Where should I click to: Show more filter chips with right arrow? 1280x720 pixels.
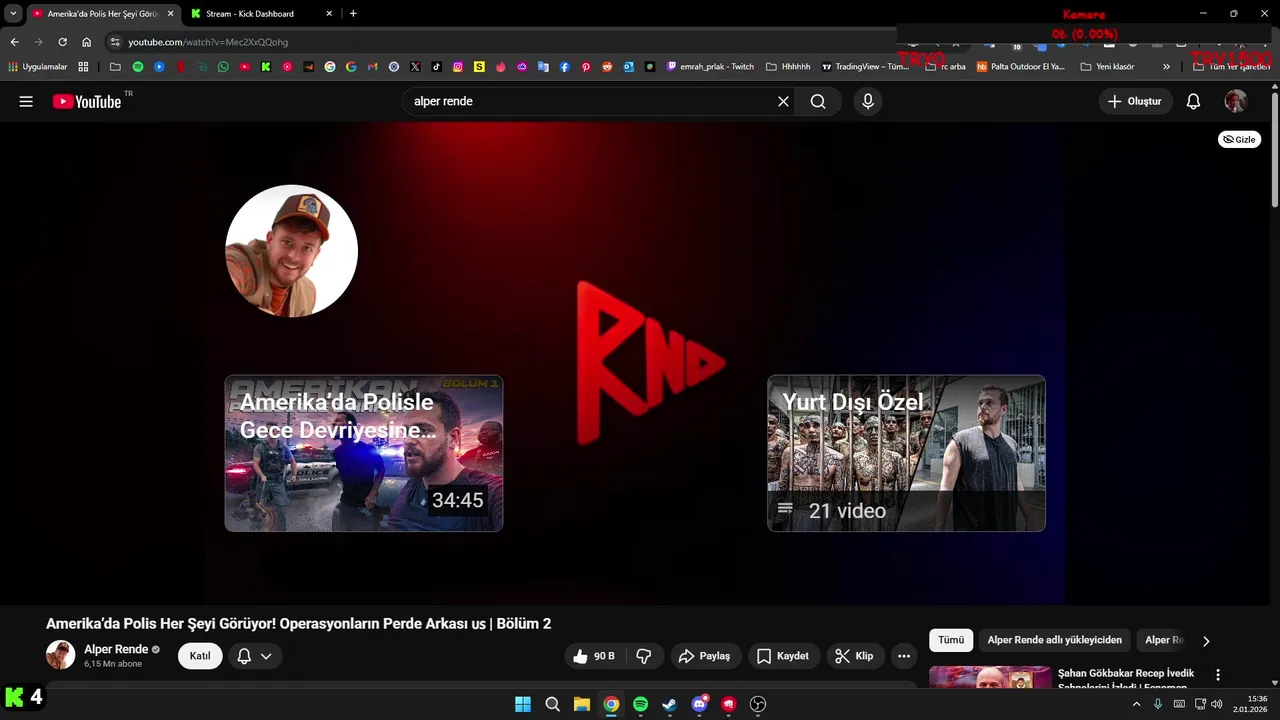coord(1206,641)
